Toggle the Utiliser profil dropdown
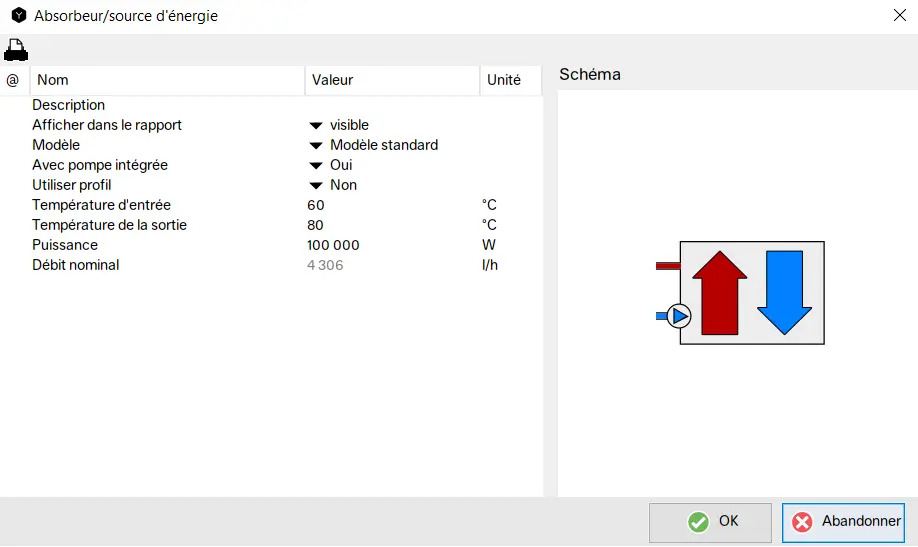918x547 pixels. 316,186
